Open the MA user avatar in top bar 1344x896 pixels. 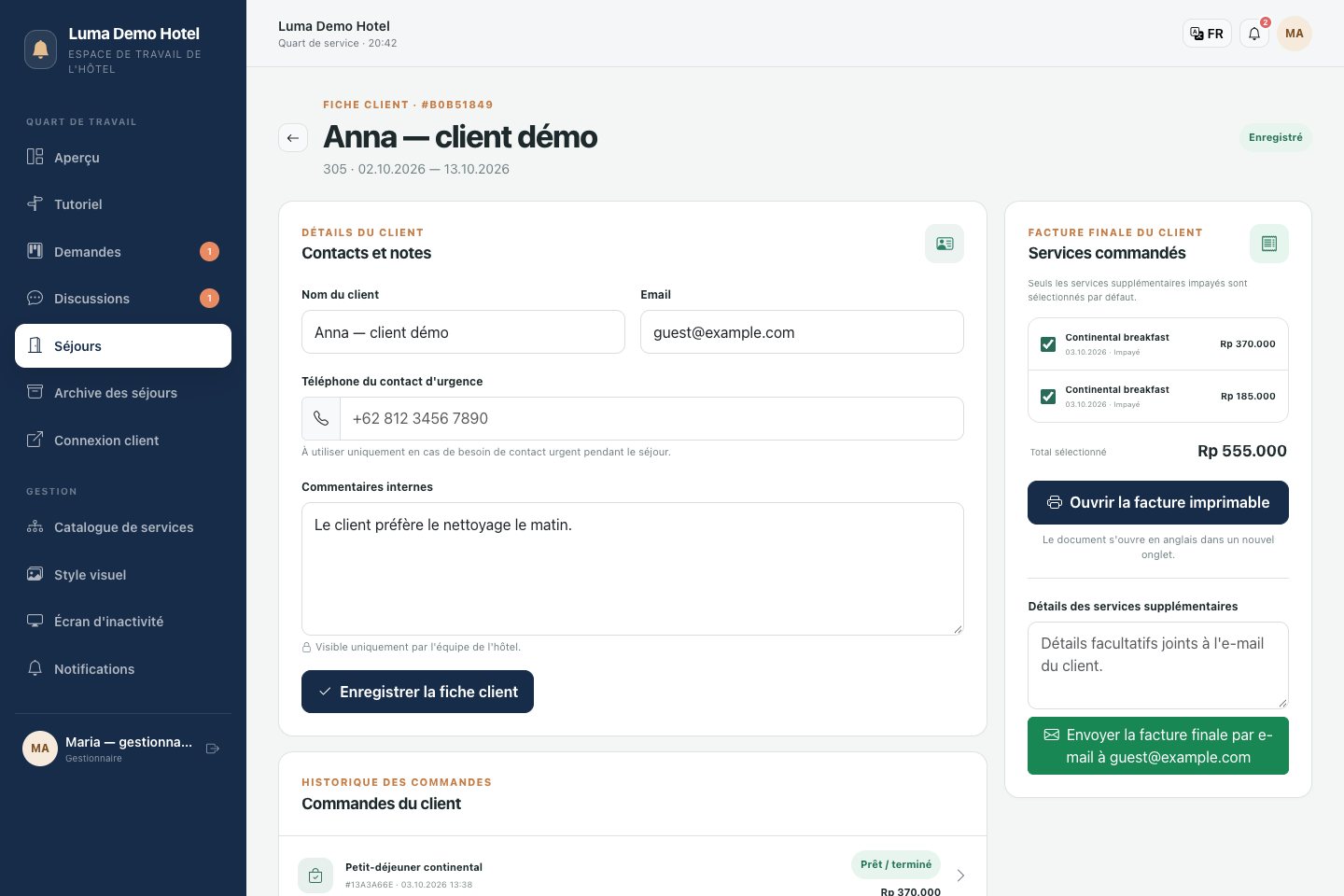pyautogui.click(x=1295, y=34)
